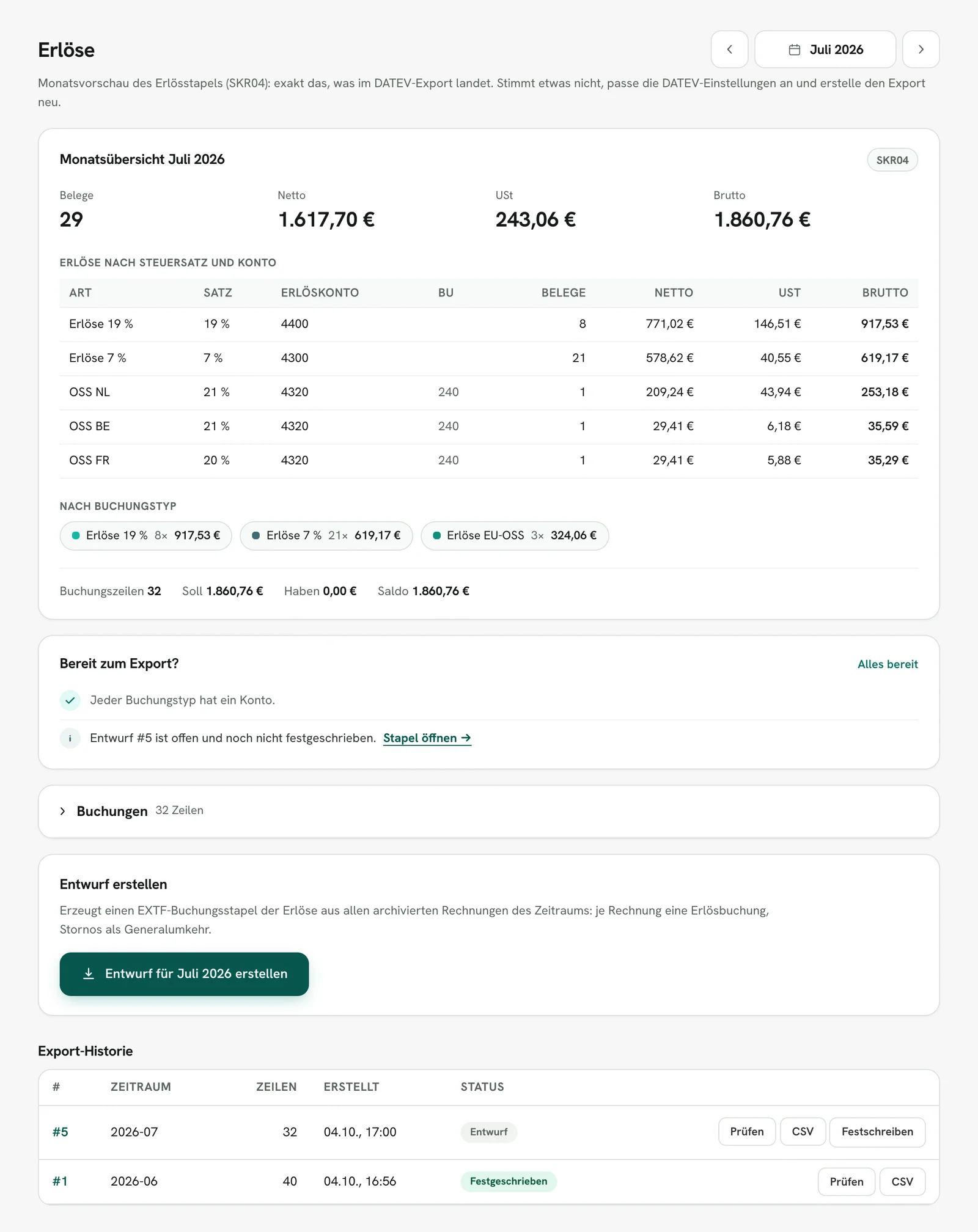Screen dimensions: 978x1232
Task: Click the 253,18 € brutto cell
Action: pos(884,392)
